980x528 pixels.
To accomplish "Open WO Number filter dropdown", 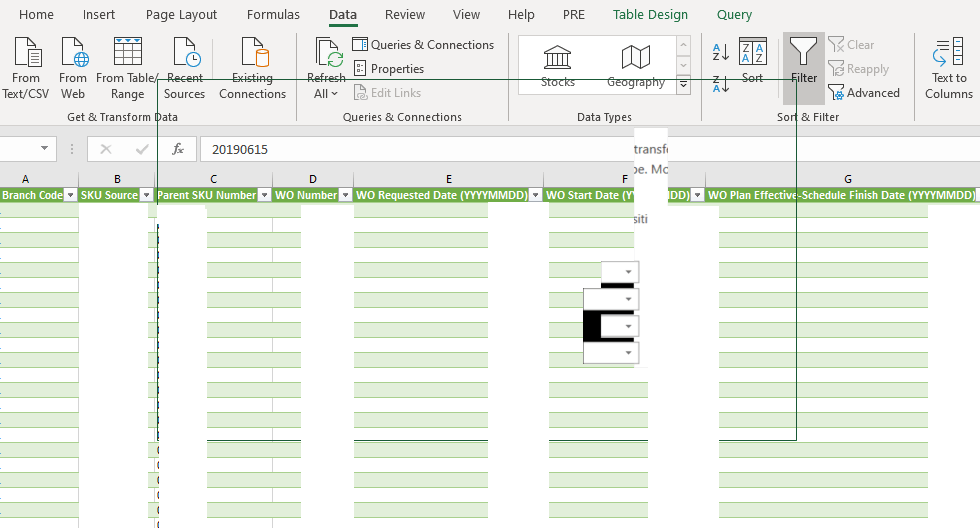I will [345, 195].
